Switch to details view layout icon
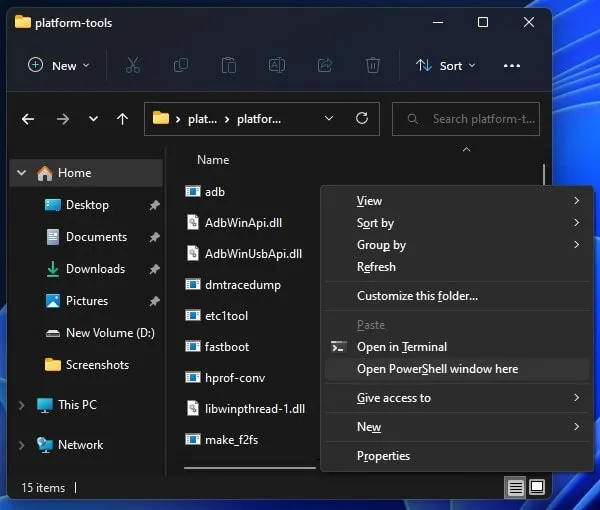 coord(515,488)
